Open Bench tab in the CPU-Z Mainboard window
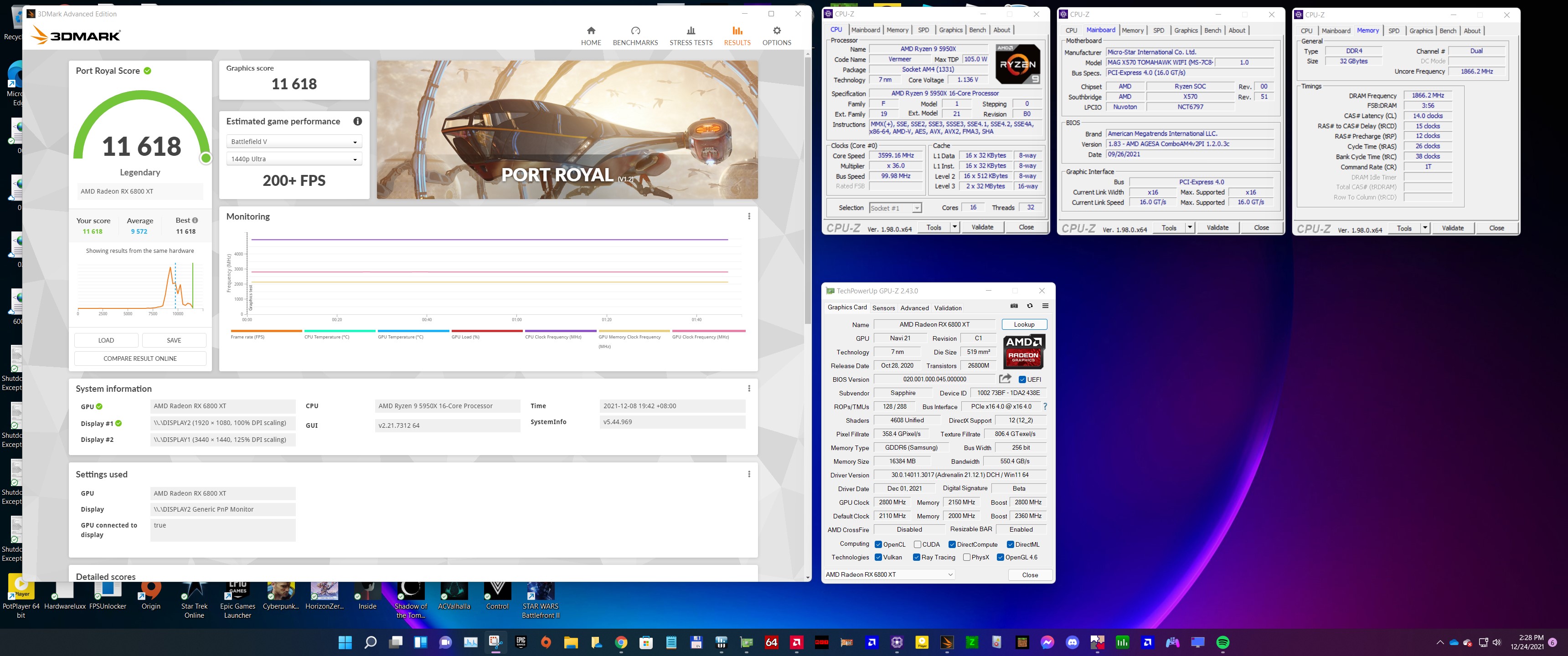This screenshot has height=656, width=1568. click(x=1212, y=31)
